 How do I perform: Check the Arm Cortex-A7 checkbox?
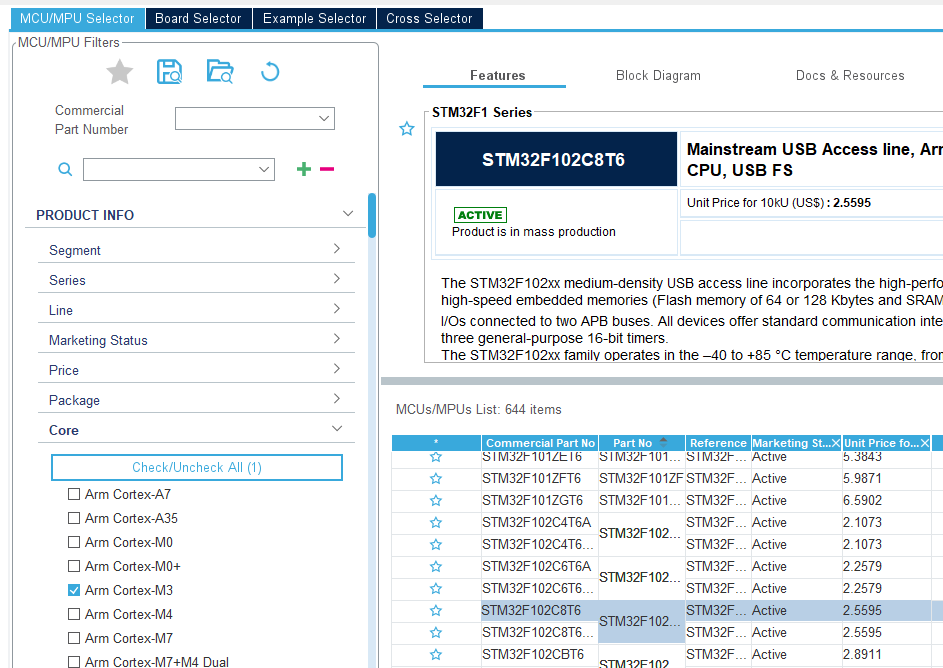pyautogui.click(x=74, y=494)
